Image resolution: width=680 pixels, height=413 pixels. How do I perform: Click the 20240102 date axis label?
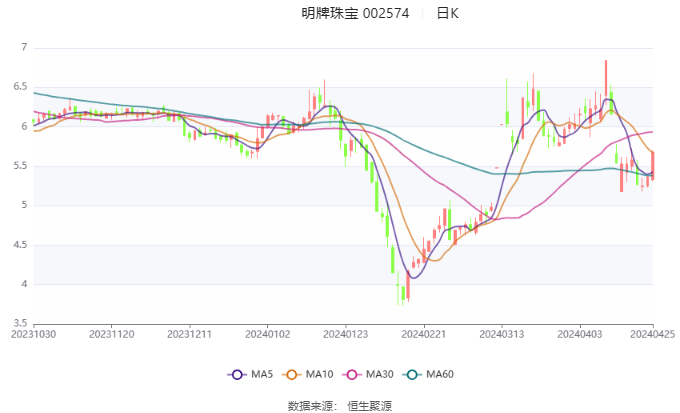[268, 334]
